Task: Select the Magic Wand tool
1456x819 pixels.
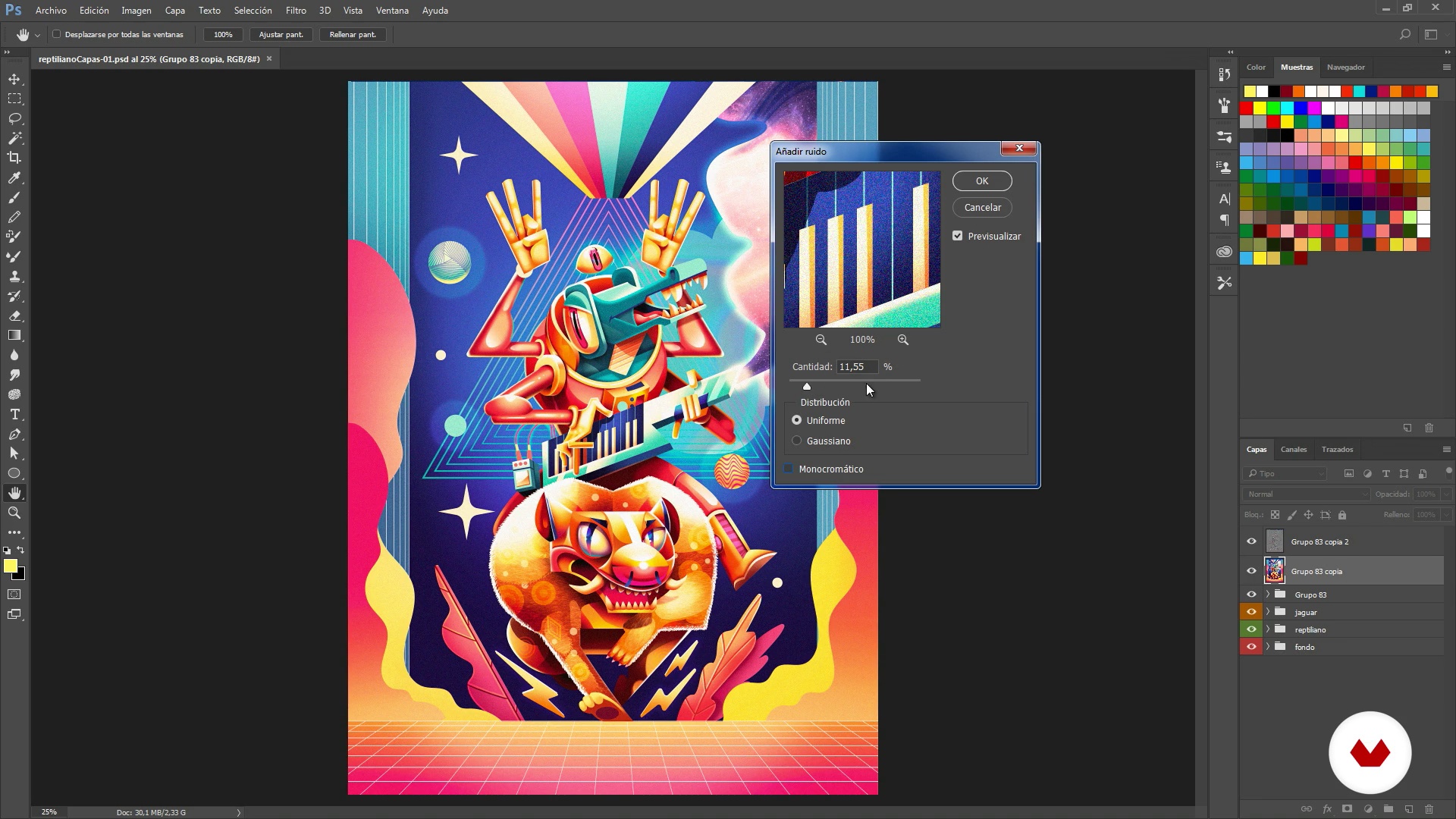Action: coord(14,139)
